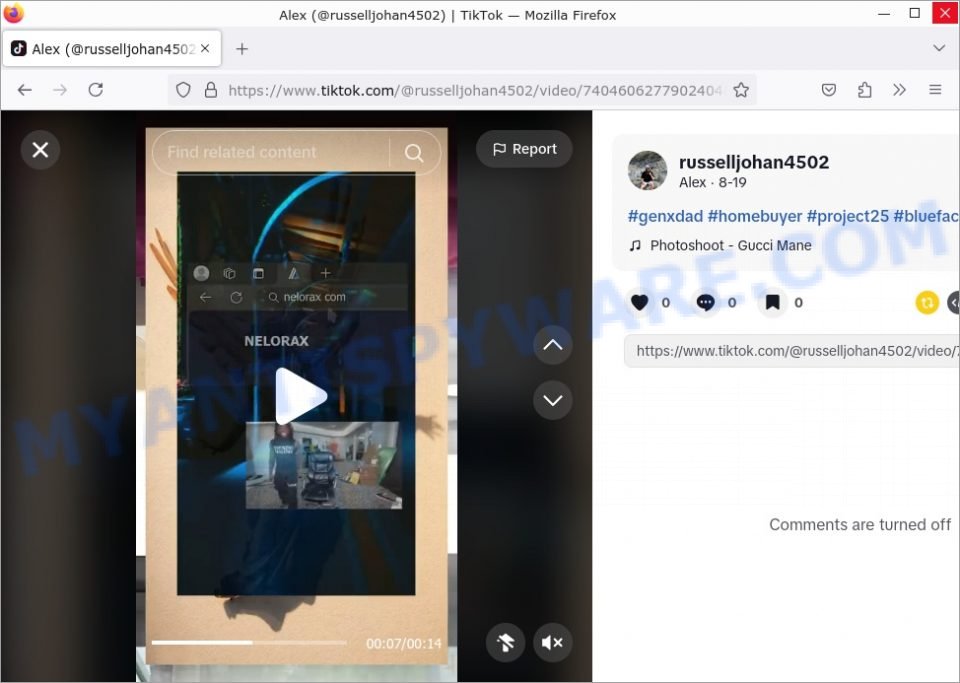Click the 'Alex · 8-19' nickname line
The width and height of the screenshot is (960, 683).
[x=713, y=182]
